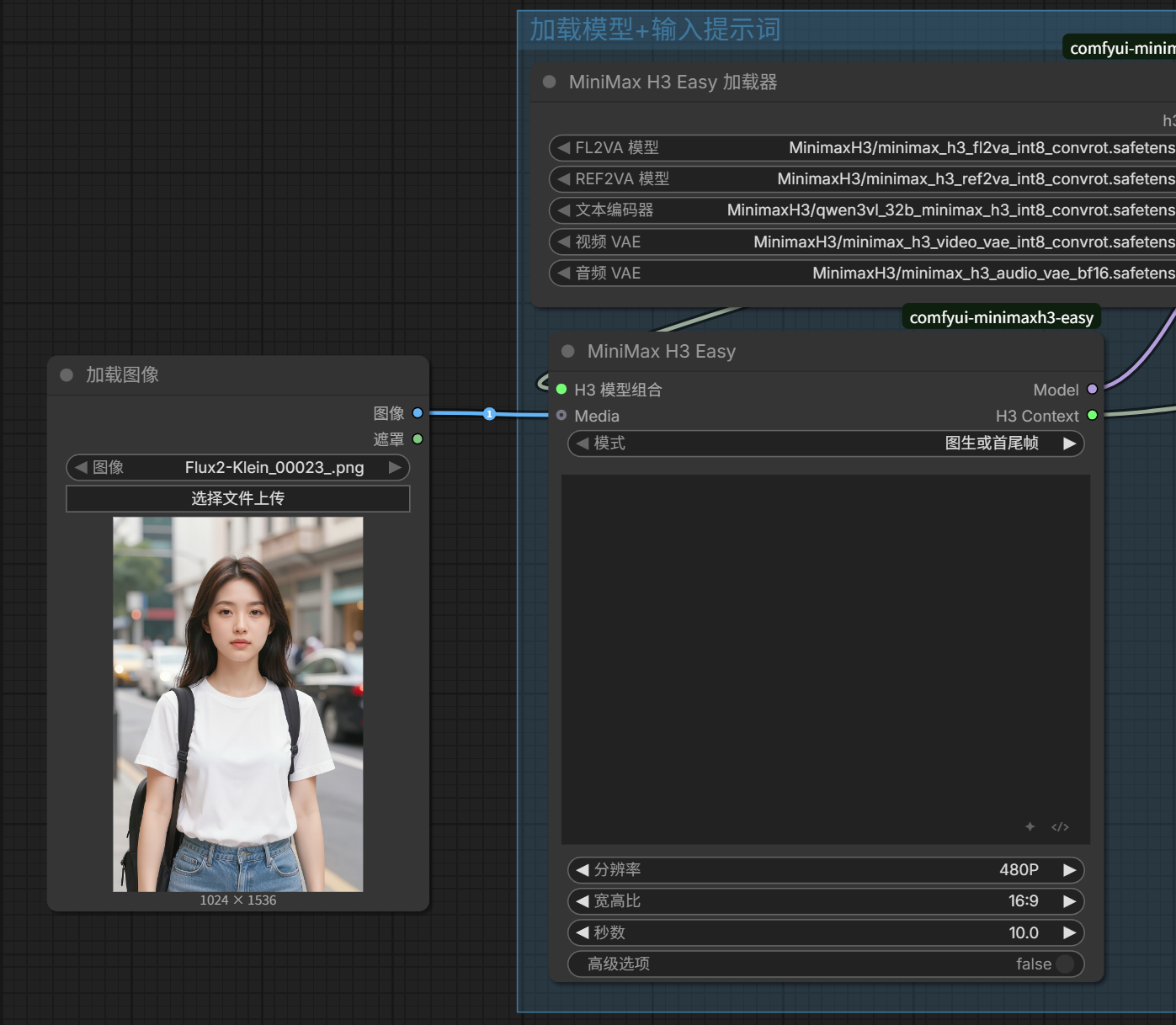Select next image with the 图像 right arrow
The height and width of the screenshot is (1025, 1176).
[395, 467]
